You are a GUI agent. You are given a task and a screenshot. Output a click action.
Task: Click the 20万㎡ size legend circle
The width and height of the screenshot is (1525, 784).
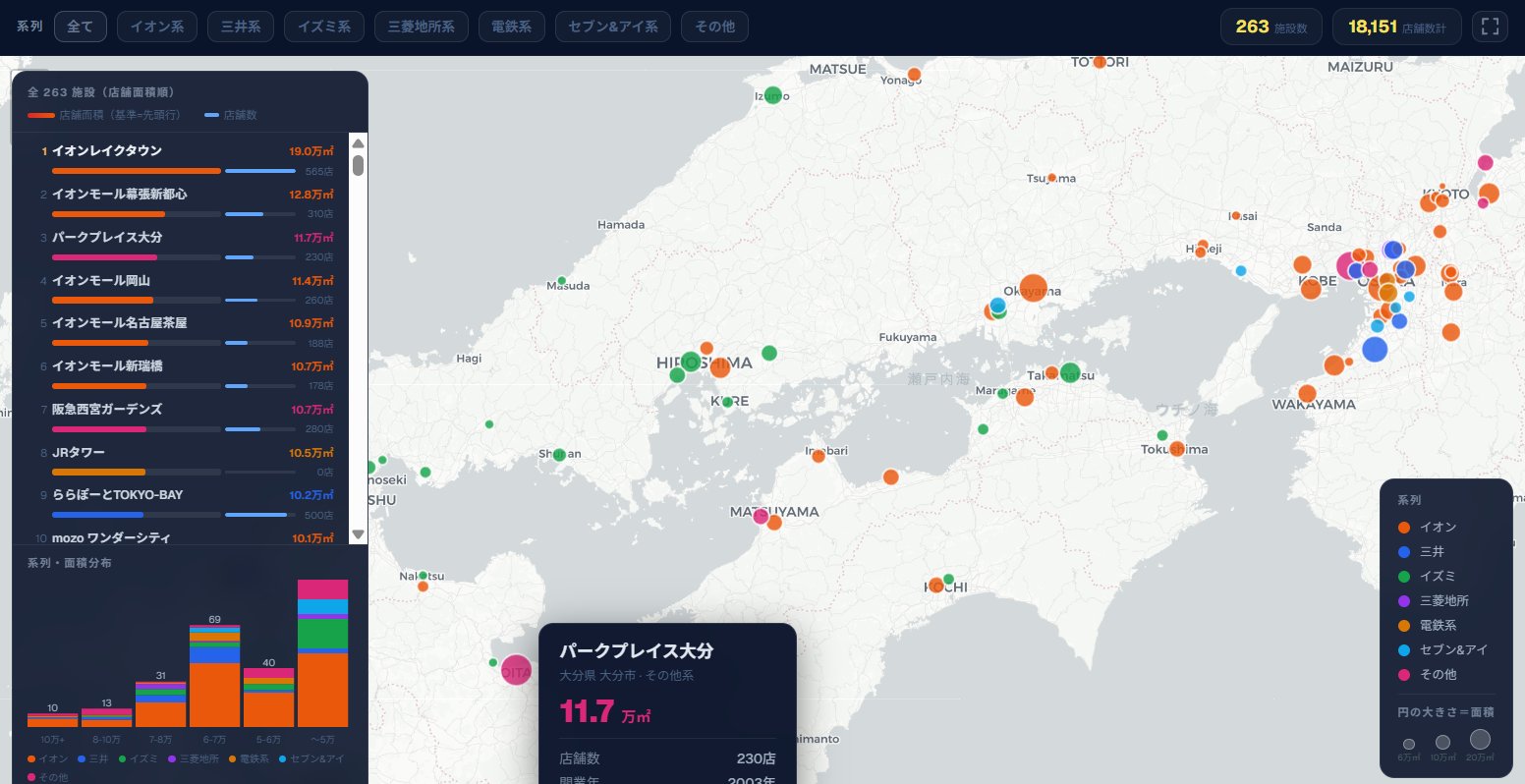pos(1480,740)
